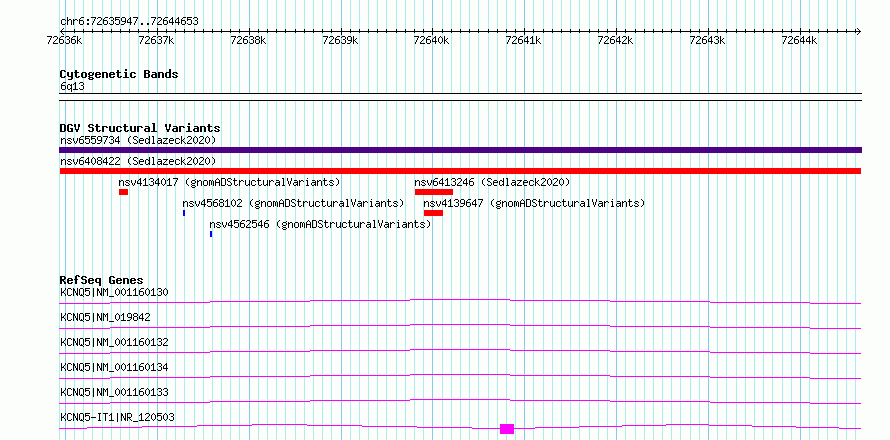Screen dimensions: 890x440
Task: Click the Cytogenetic Bands track heading
Action: (x=119, y=74)
